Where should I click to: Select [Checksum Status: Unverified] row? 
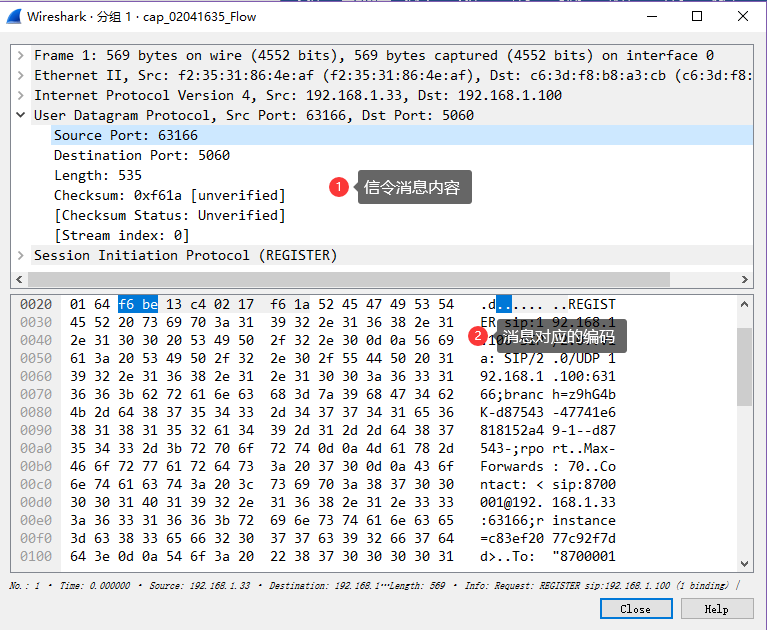(x=402, y=216)
